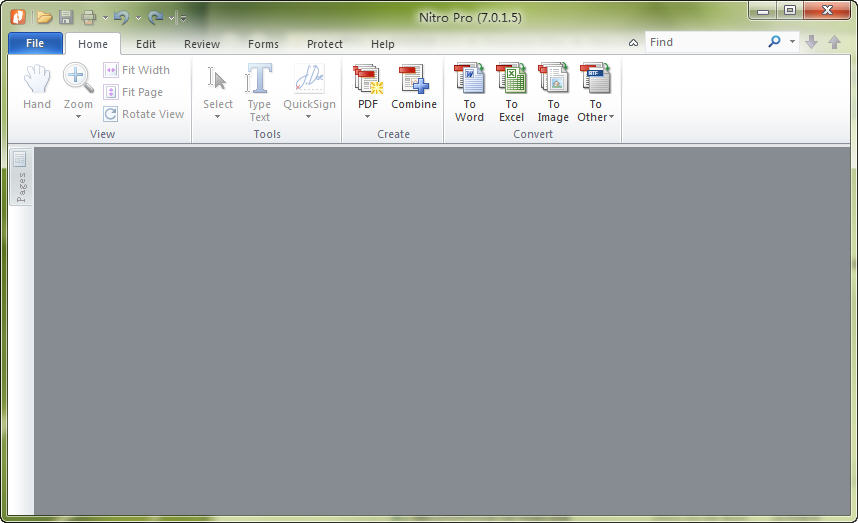This screenshot has height=523, width=858.
Task: Click the Nitro Pro (7.0.1.5) title text
Action: pyautogui.click(x=470, y=18)
